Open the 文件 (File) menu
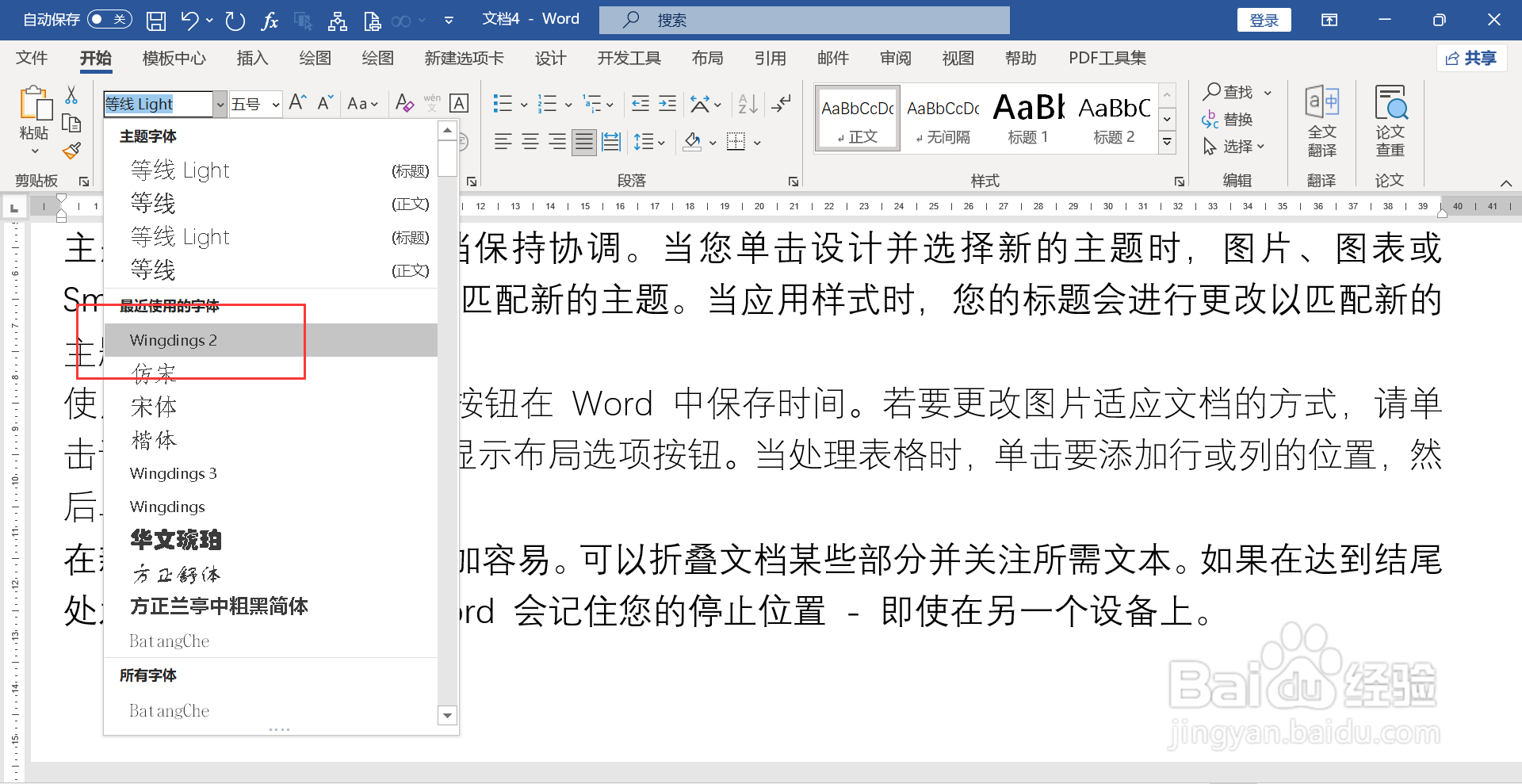Image resolution: width=1522 pixels, height=784 pixels. [32, 58]
